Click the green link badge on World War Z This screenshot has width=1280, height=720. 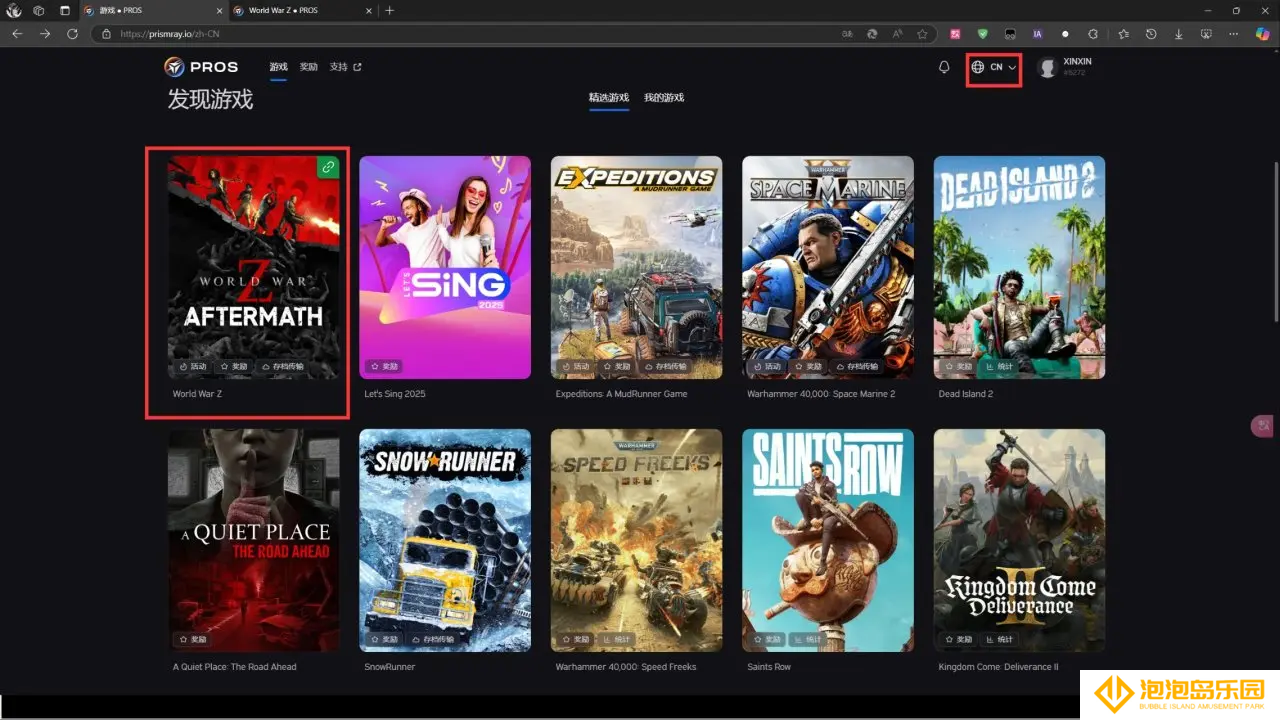click(328, 167)
